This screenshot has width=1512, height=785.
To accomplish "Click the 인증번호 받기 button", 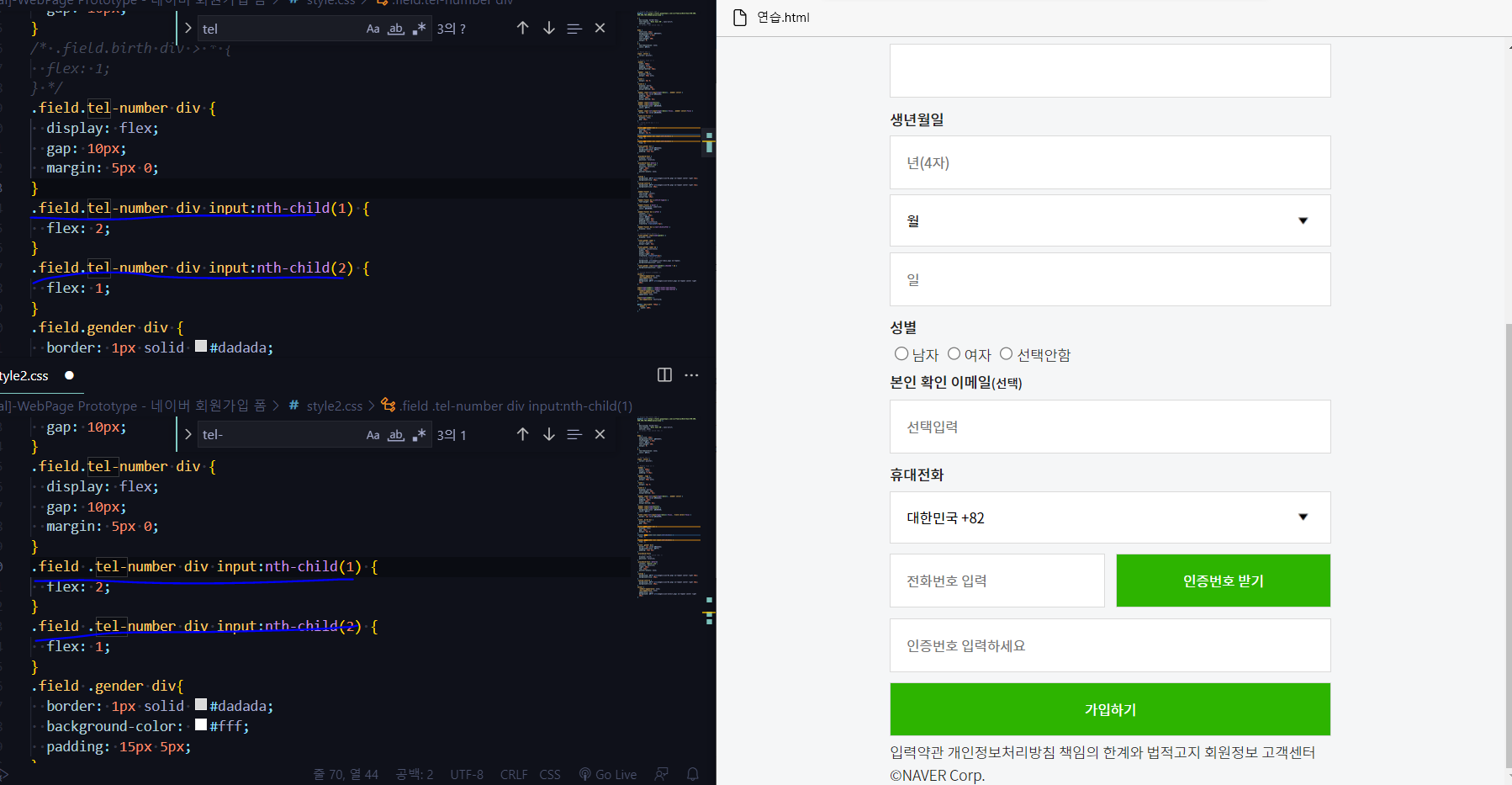I will pos(1224,581).
